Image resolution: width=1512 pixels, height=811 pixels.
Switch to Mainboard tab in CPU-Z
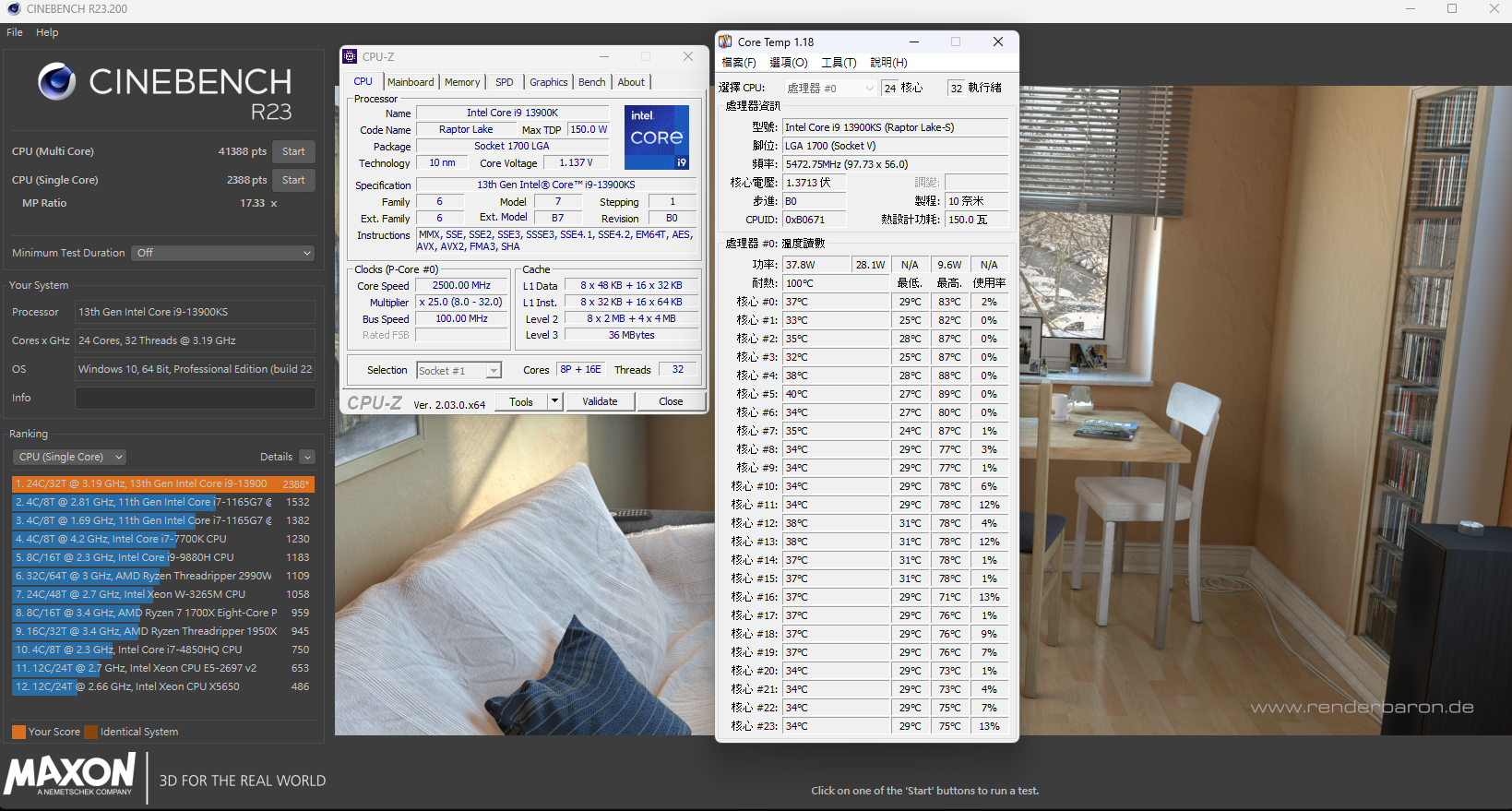tap(411, 82)
